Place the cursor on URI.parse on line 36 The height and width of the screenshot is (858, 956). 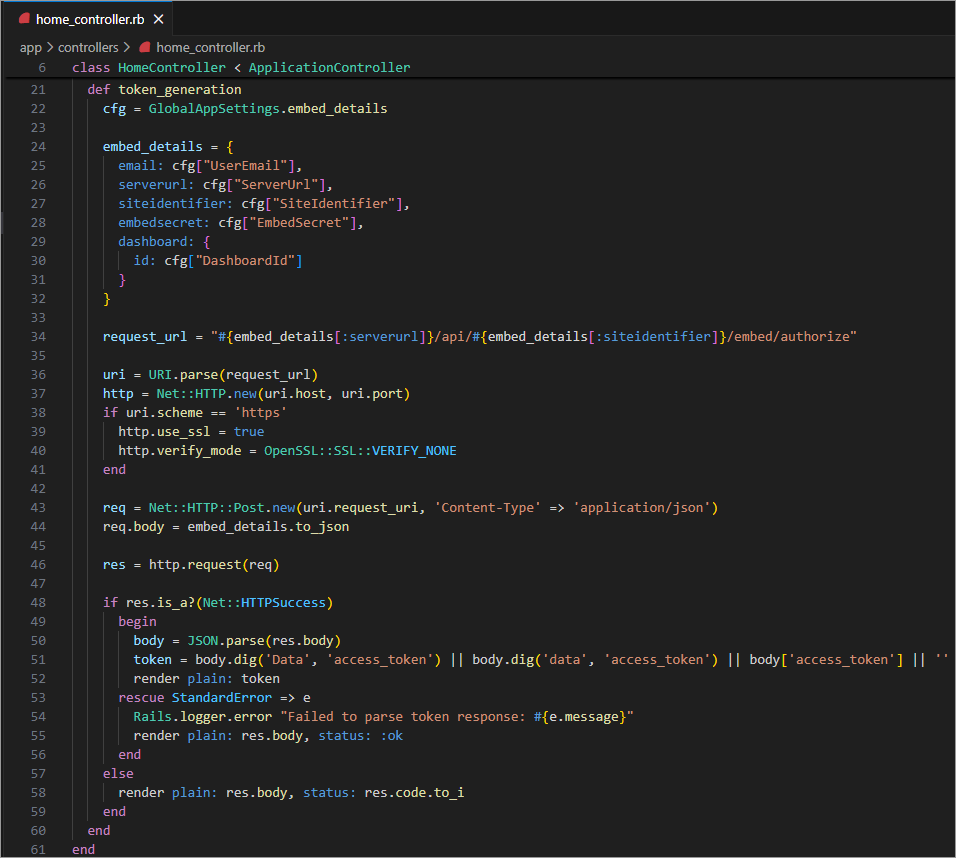[x=183, y=374]
